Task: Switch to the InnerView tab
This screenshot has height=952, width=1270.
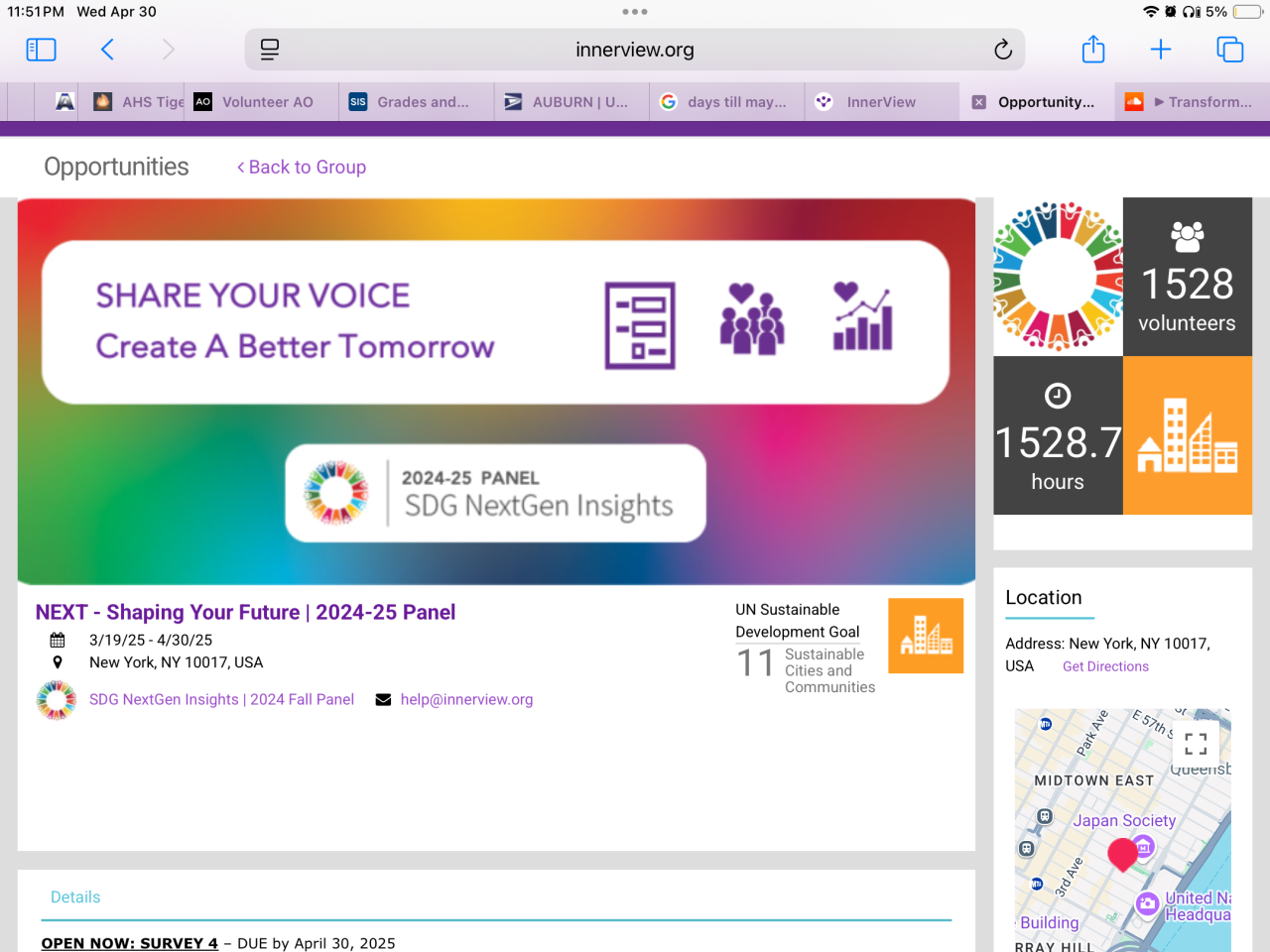Action: pos(882,102)
